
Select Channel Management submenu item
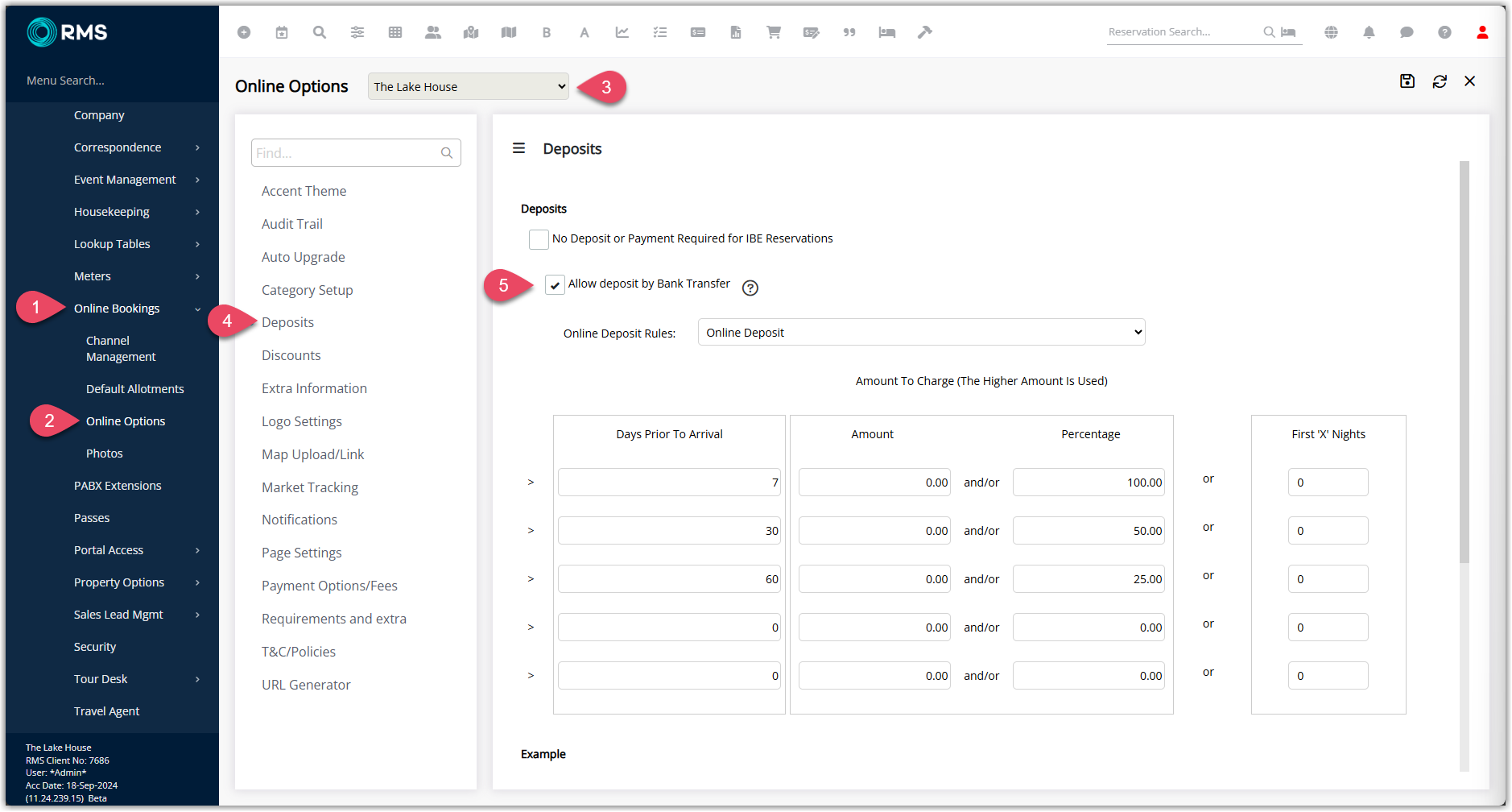tap(121, 349)
